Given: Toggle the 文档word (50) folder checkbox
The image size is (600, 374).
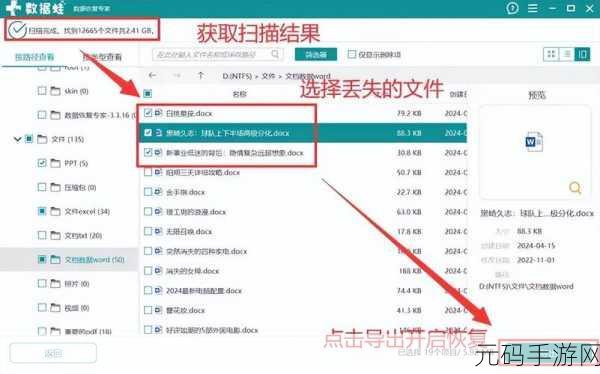Looking at the screenshot, I should pos(42,260).
